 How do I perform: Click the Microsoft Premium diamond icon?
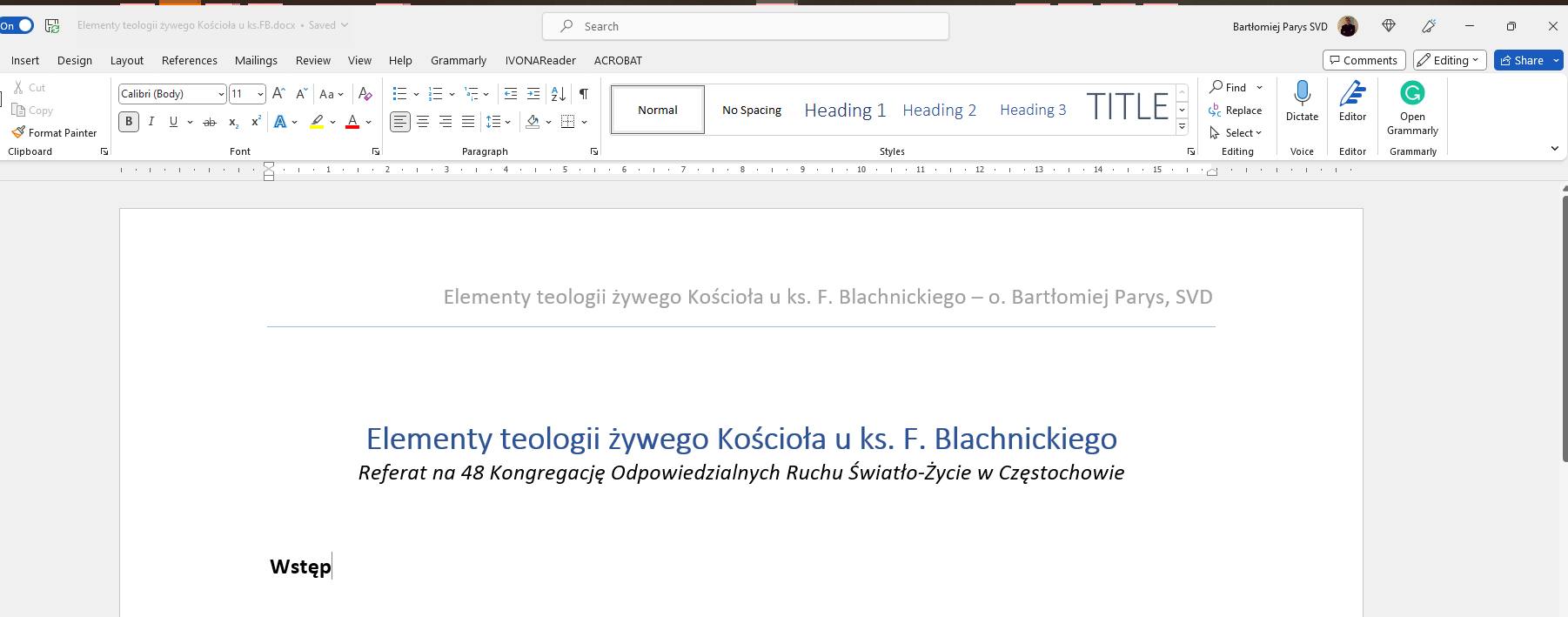pyautogui.click(x=1389, y=26)
